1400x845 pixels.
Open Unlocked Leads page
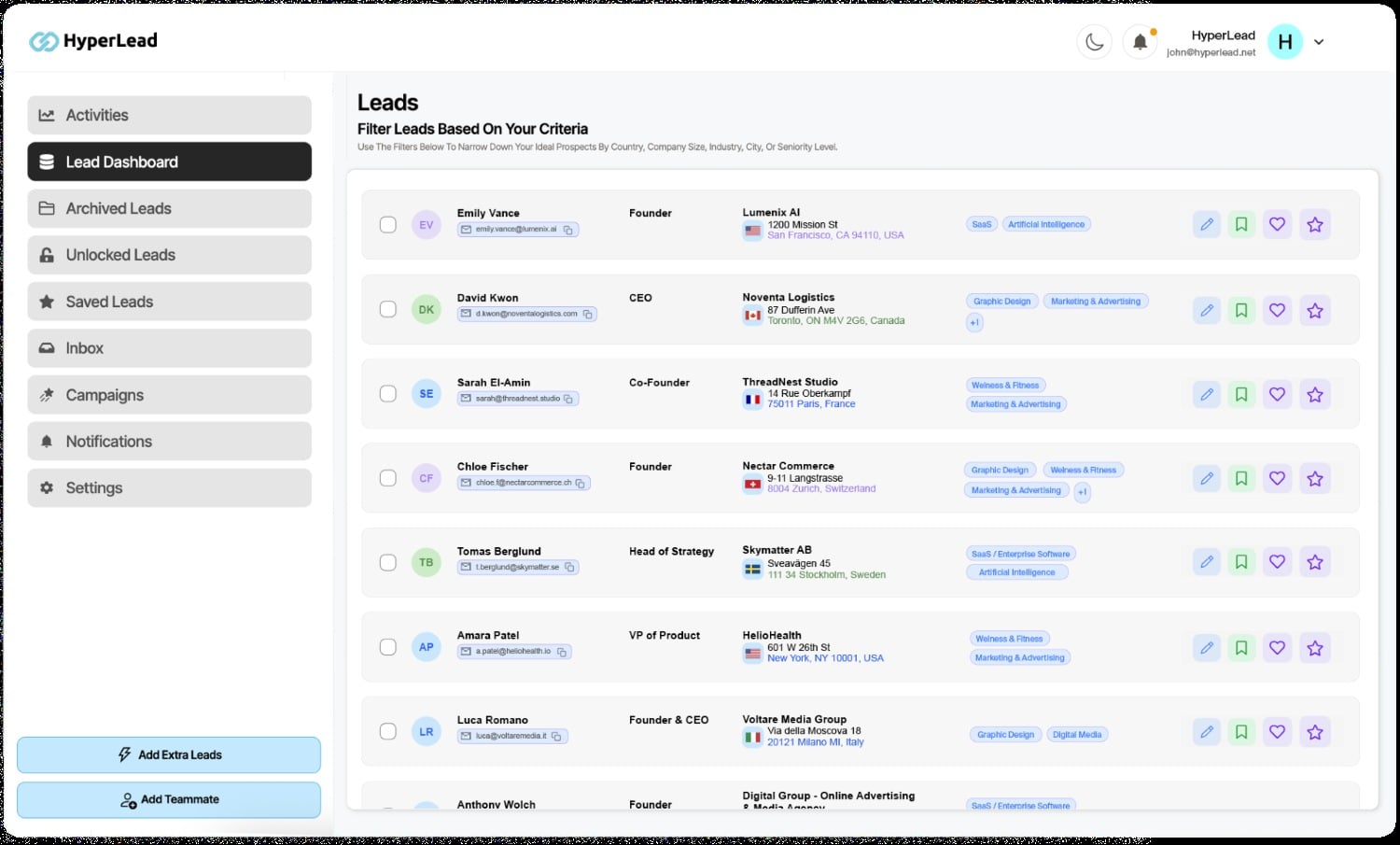tap(170, 255)
